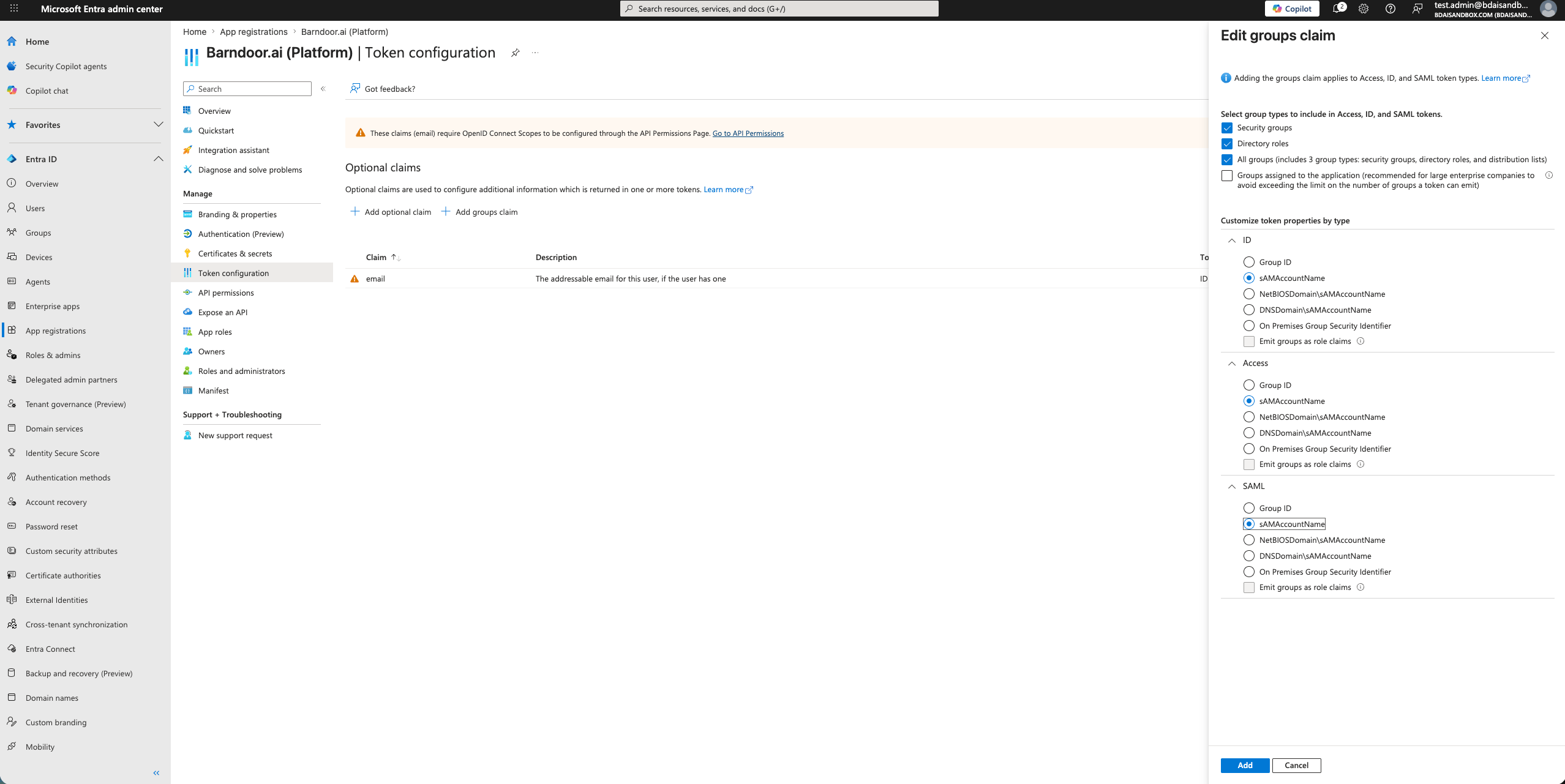1565x784 pixels.
Task: Open the Integration assistant rocket item
Action: tap(233, 150)
